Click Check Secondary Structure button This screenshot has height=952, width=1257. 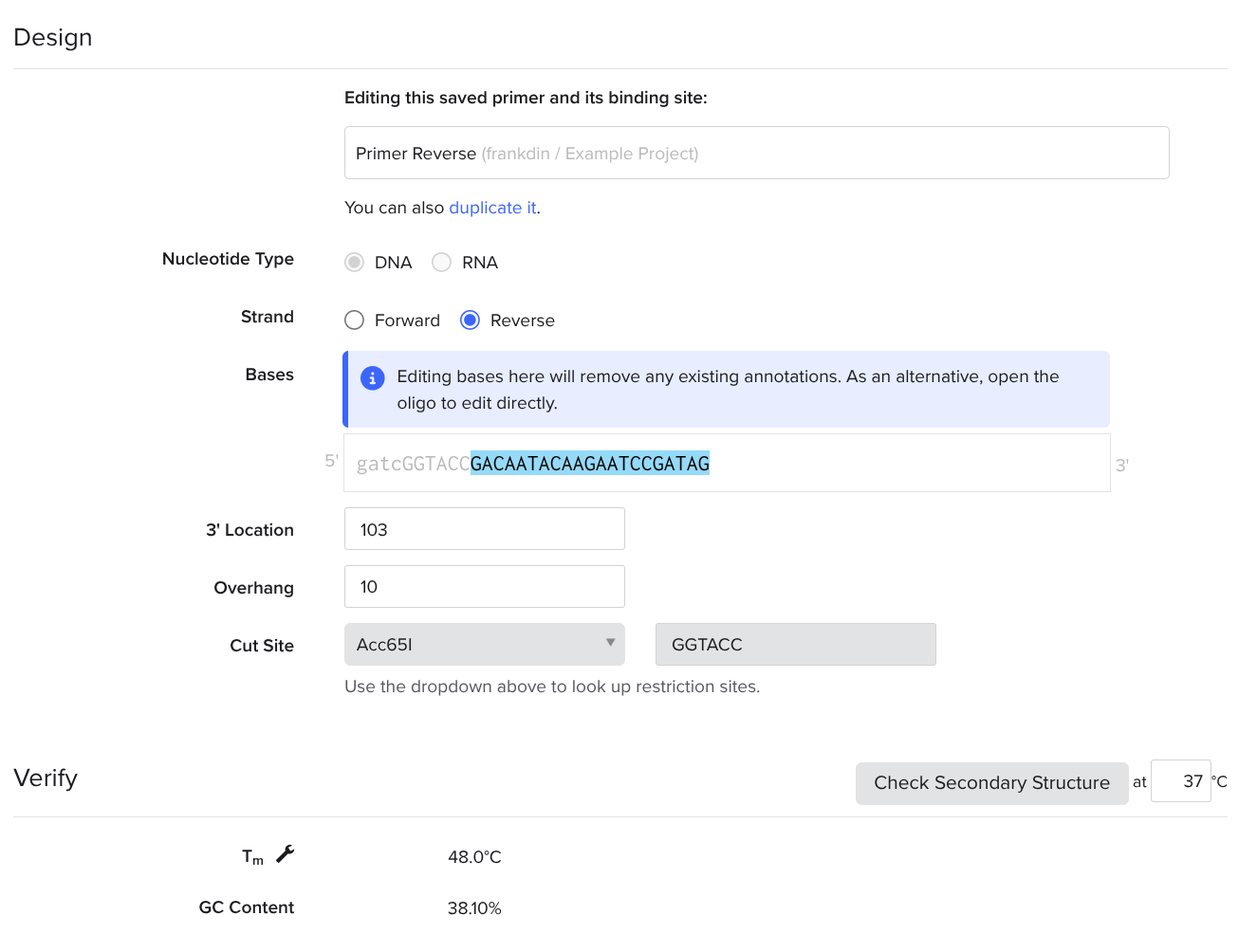tap(992, 783)
